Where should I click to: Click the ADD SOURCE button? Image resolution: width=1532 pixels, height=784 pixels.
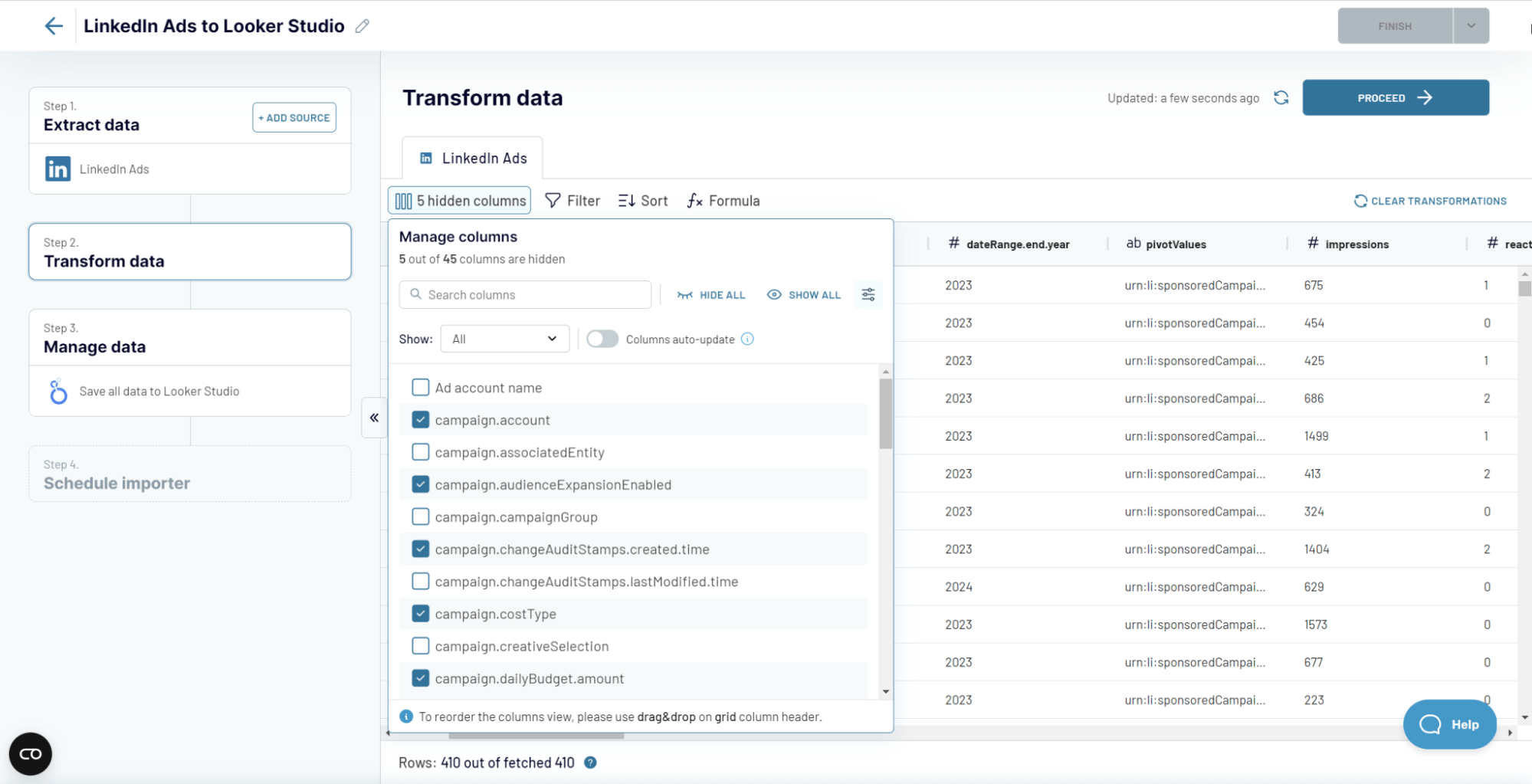pyautogui.click(x=294, y=117)
